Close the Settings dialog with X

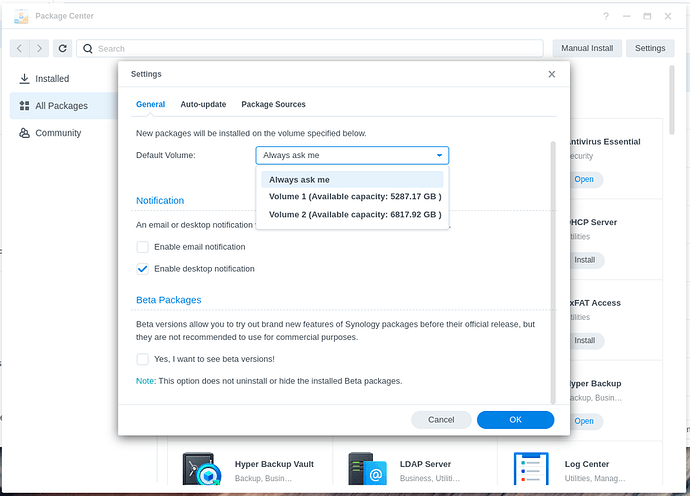[551, 74]
